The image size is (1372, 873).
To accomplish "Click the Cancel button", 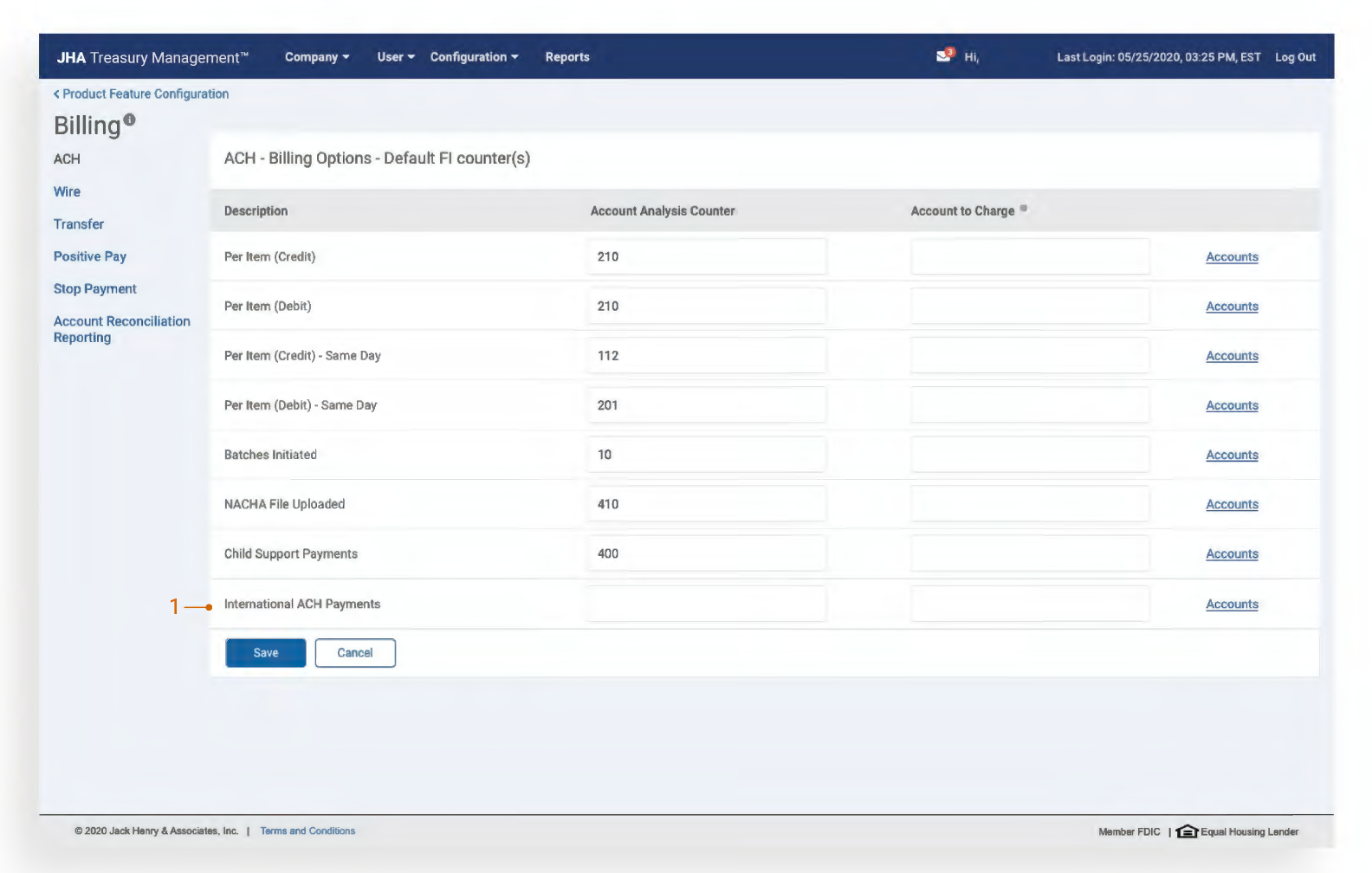I will (355, 653).
